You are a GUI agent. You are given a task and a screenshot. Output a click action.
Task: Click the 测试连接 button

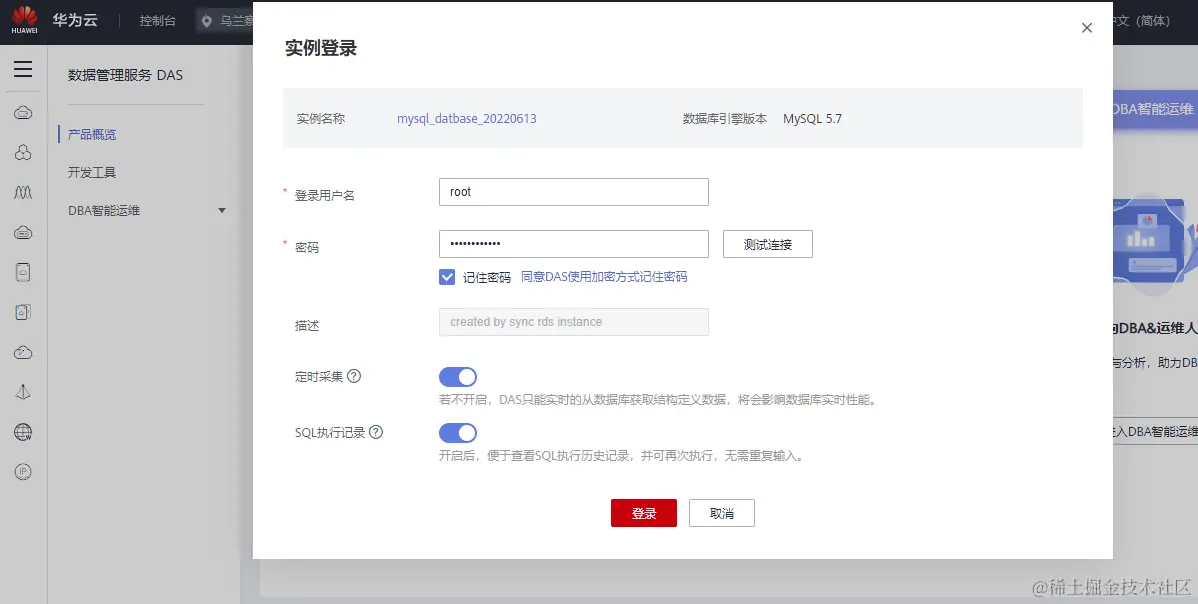click(x=768, y=244)
